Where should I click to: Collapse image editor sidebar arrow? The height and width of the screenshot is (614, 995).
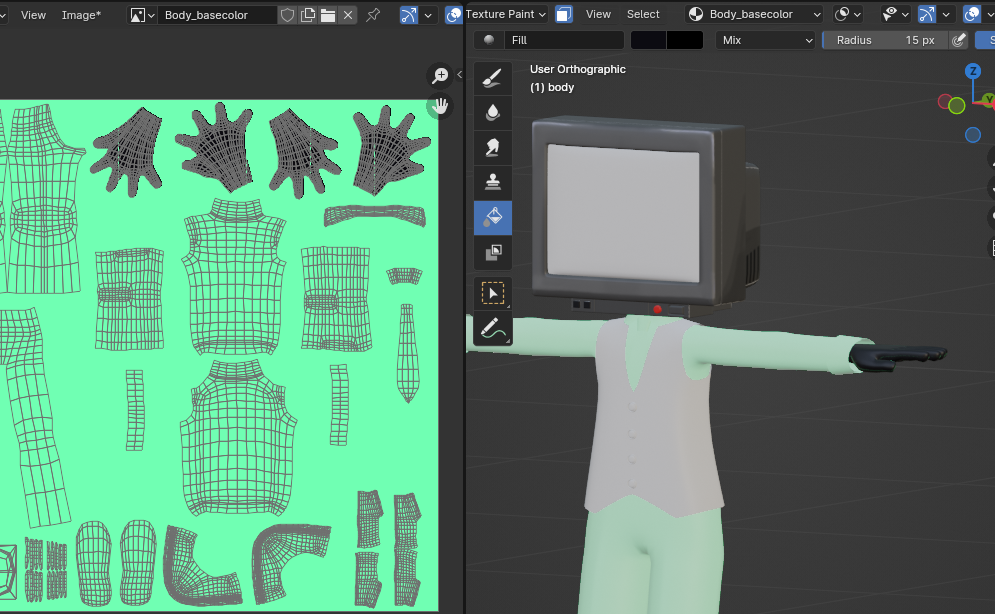[459, 74]
